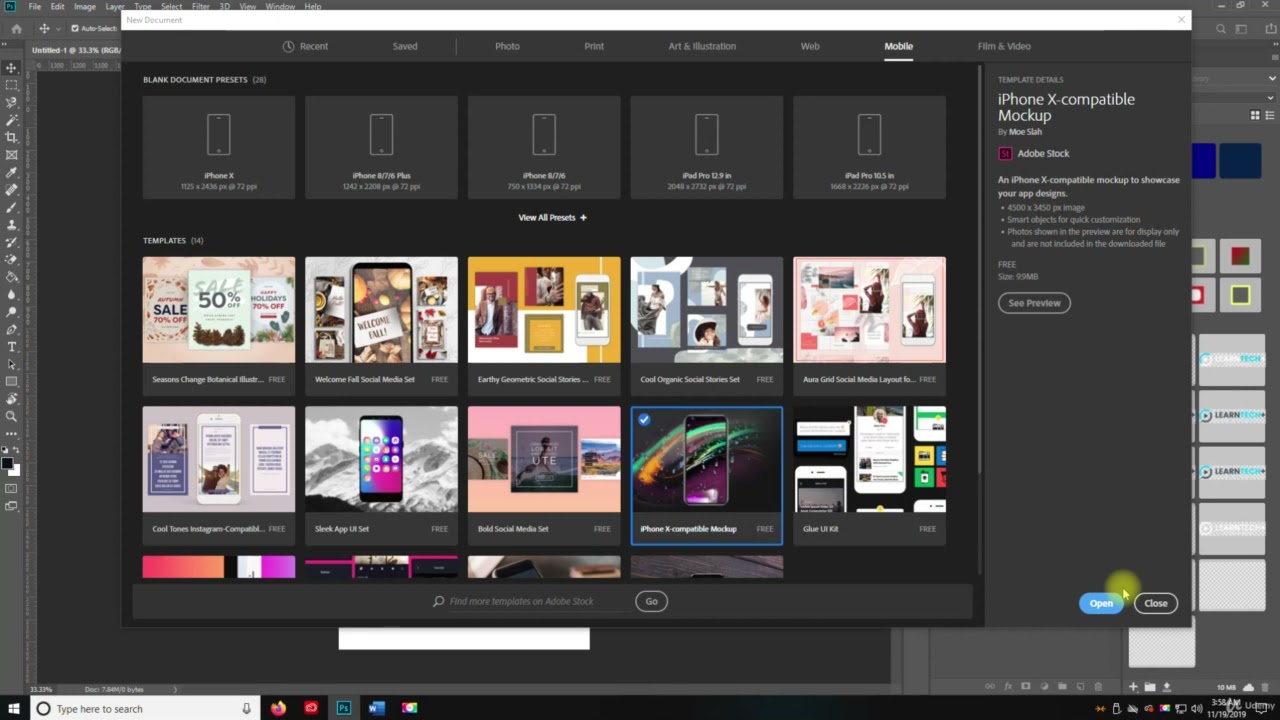Toggle Quick Mask mode icon

(x=12, y=488)
